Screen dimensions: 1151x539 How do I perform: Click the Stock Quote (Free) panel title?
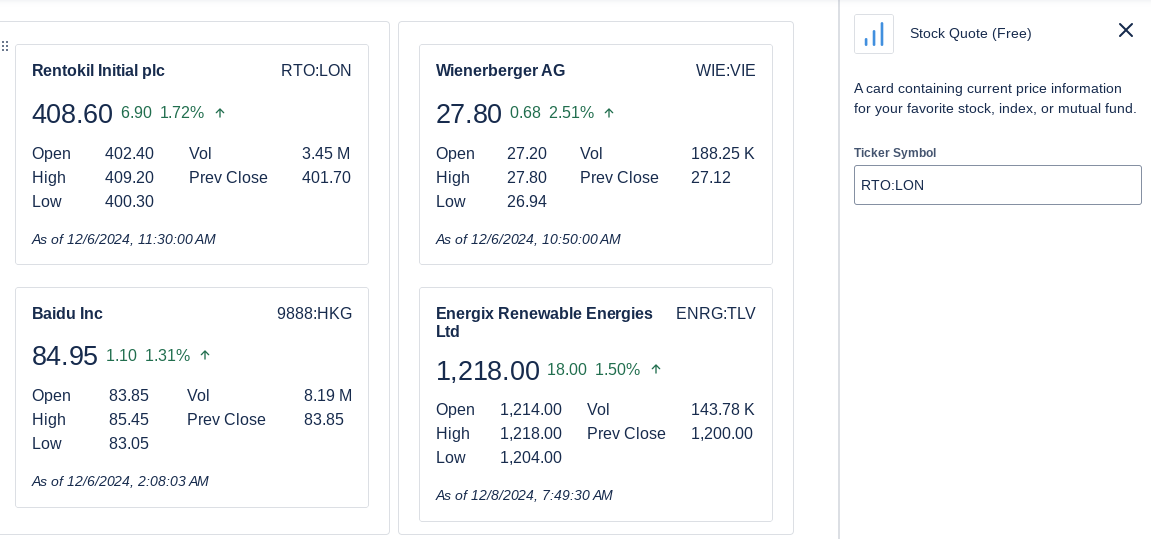point(970,34)
